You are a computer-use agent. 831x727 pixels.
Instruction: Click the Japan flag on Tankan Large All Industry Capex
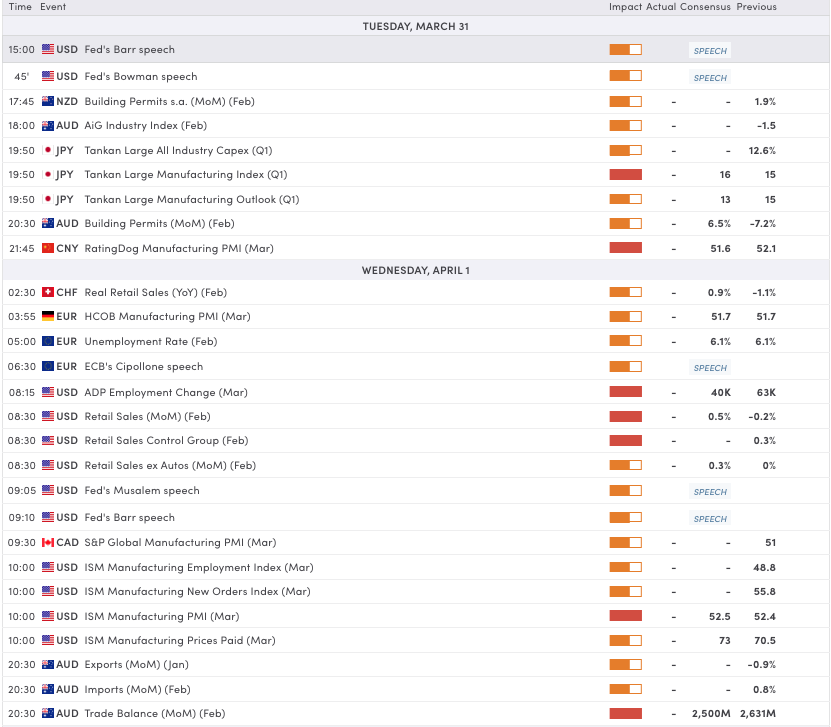[48, 150]
